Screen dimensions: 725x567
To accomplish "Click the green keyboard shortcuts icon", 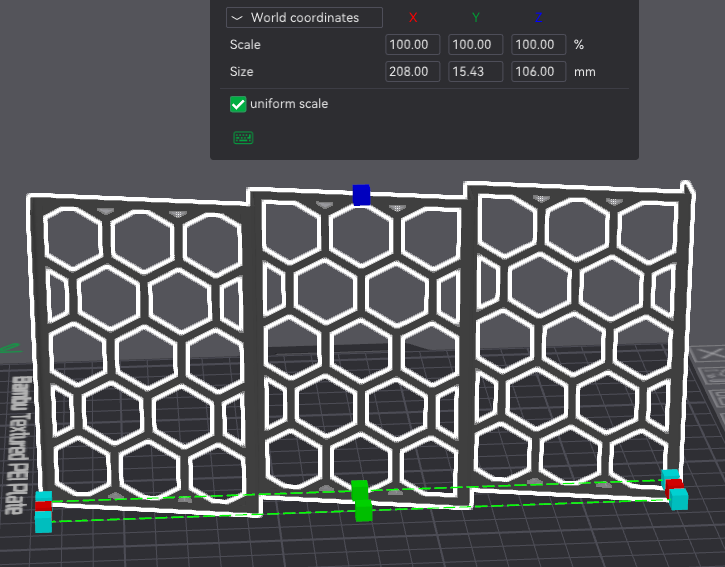I will click(243, 137).
